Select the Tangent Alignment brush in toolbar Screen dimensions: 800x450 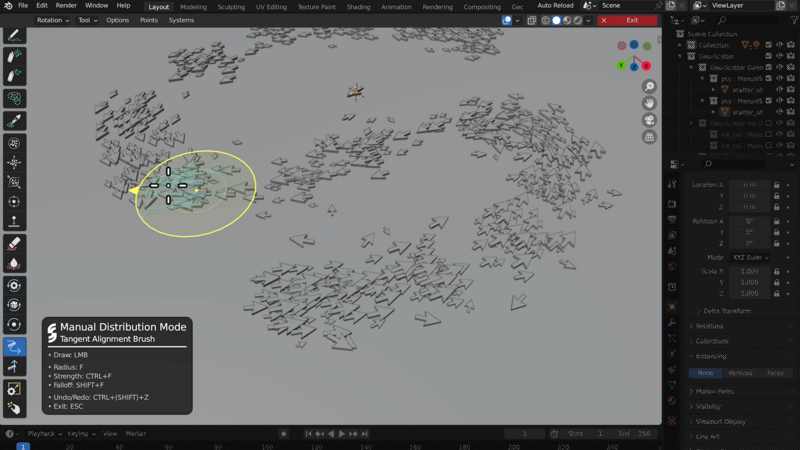[14, 347]
